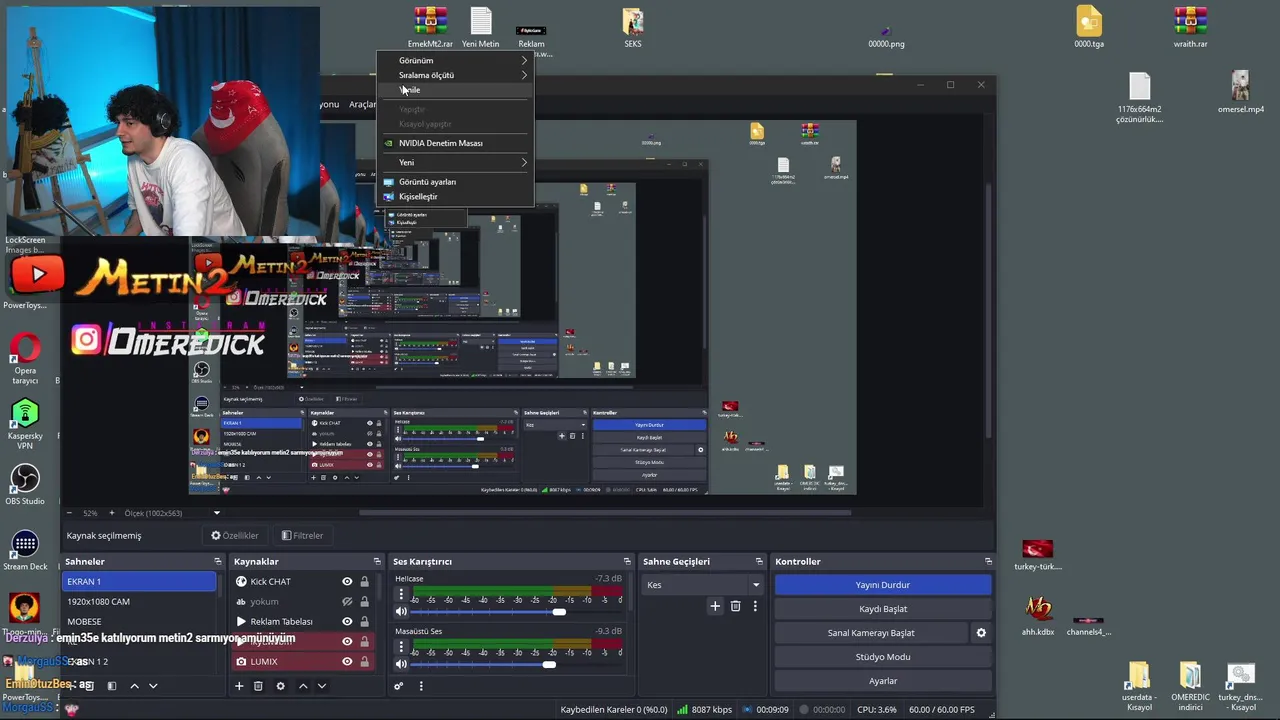Click Sanal Kamerayı Başlat button
Screen dimensions: 1280x720
(871, 633)
